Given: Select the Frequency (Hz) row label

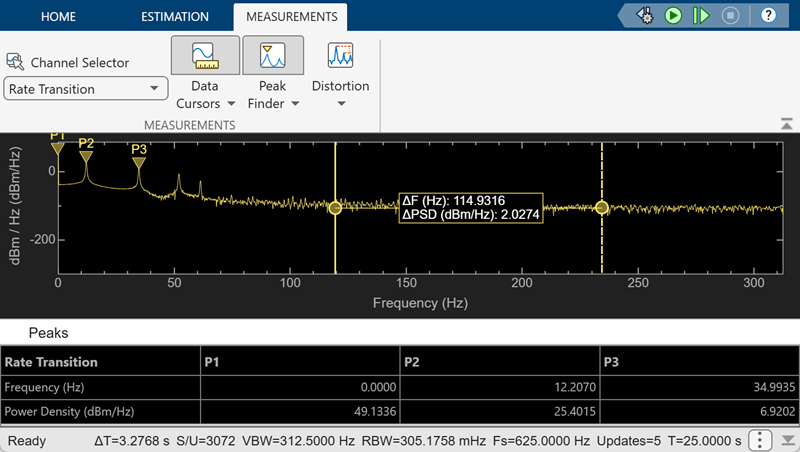Looking at the screenshot, I should tap(44, 387).
